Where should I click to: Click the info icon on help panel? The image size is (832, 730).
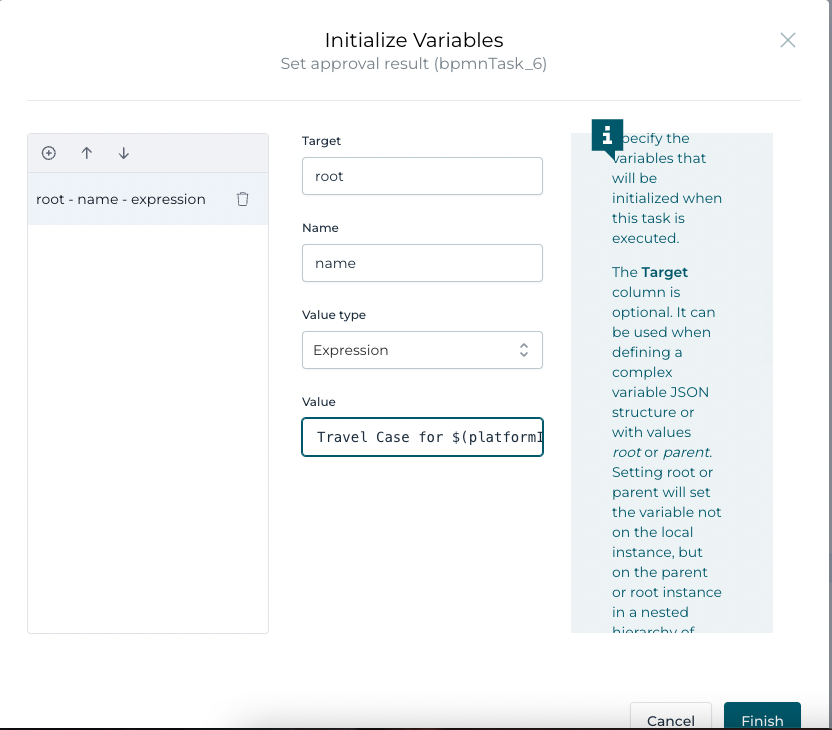pos(607,135)
